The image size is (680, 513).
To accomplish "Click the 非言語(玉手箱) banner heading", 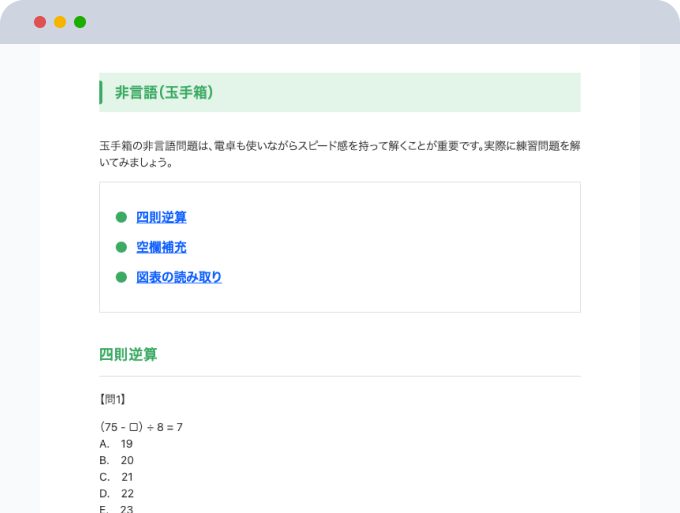I will (x=164, y=93).
